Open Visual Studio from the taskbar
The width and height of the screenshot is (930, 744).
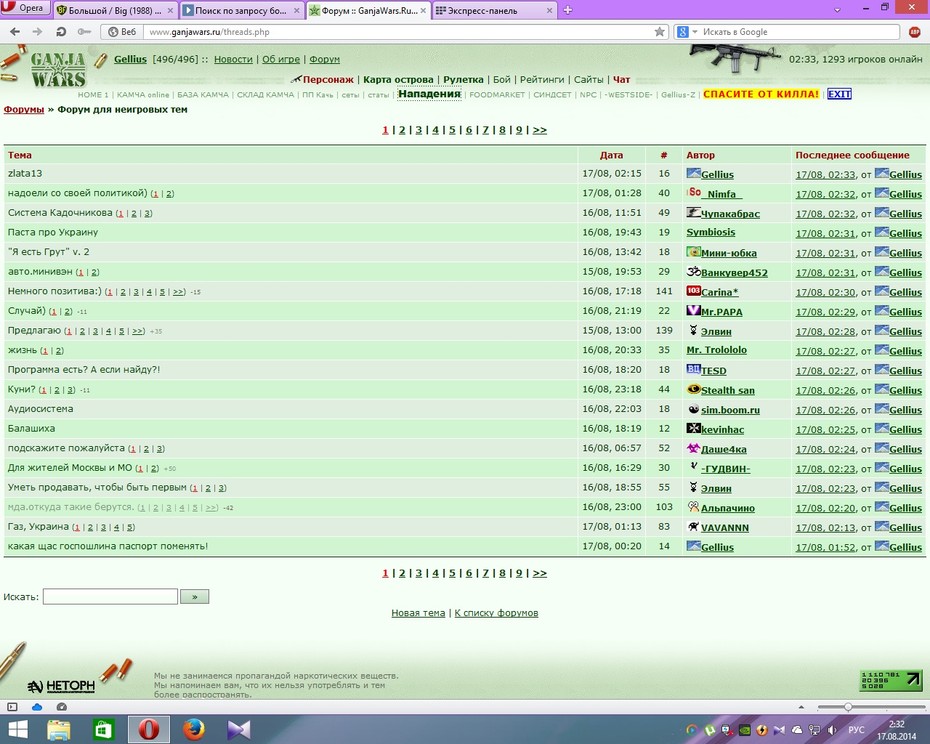tap(238, 730)
